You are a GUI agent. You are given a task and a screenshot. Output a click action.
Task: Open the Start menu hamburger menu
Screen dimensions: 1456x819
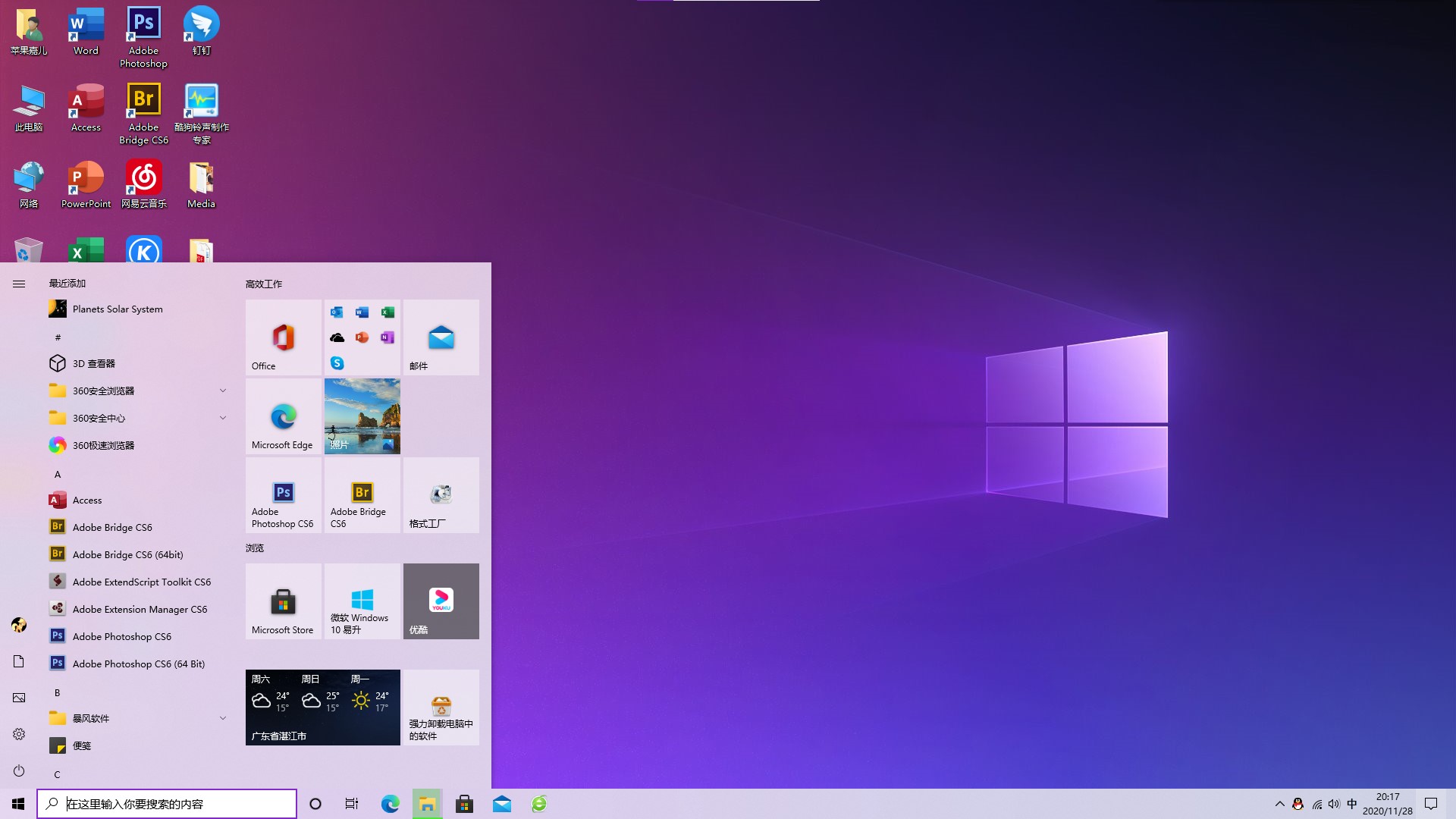pos(18,283)
